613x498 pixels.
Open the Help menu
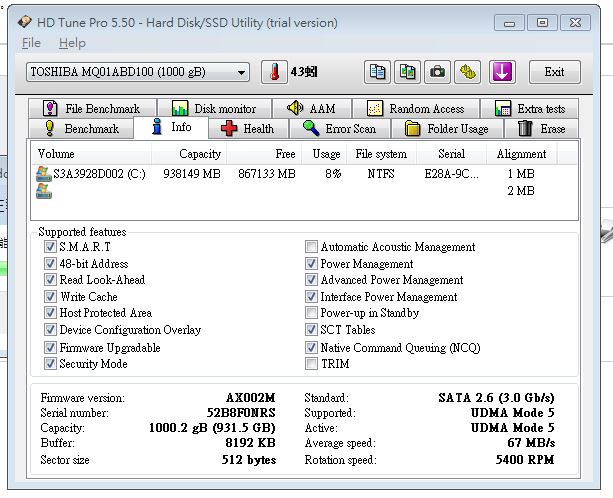coord(72,43)
